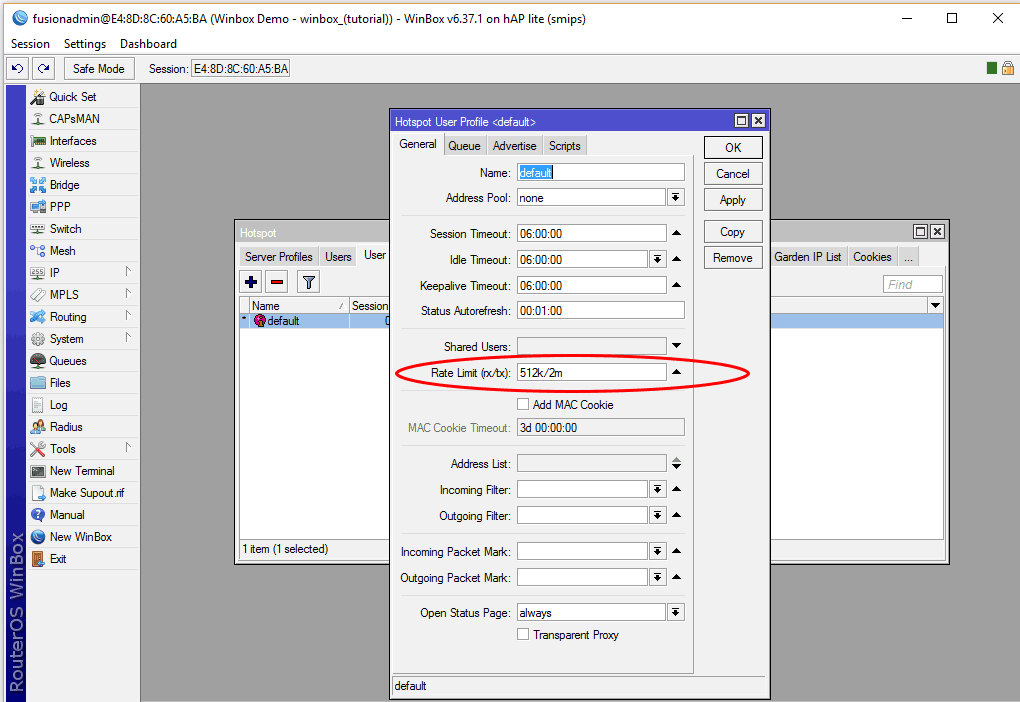Click the Find search box in Hotspot

(913, 284)
